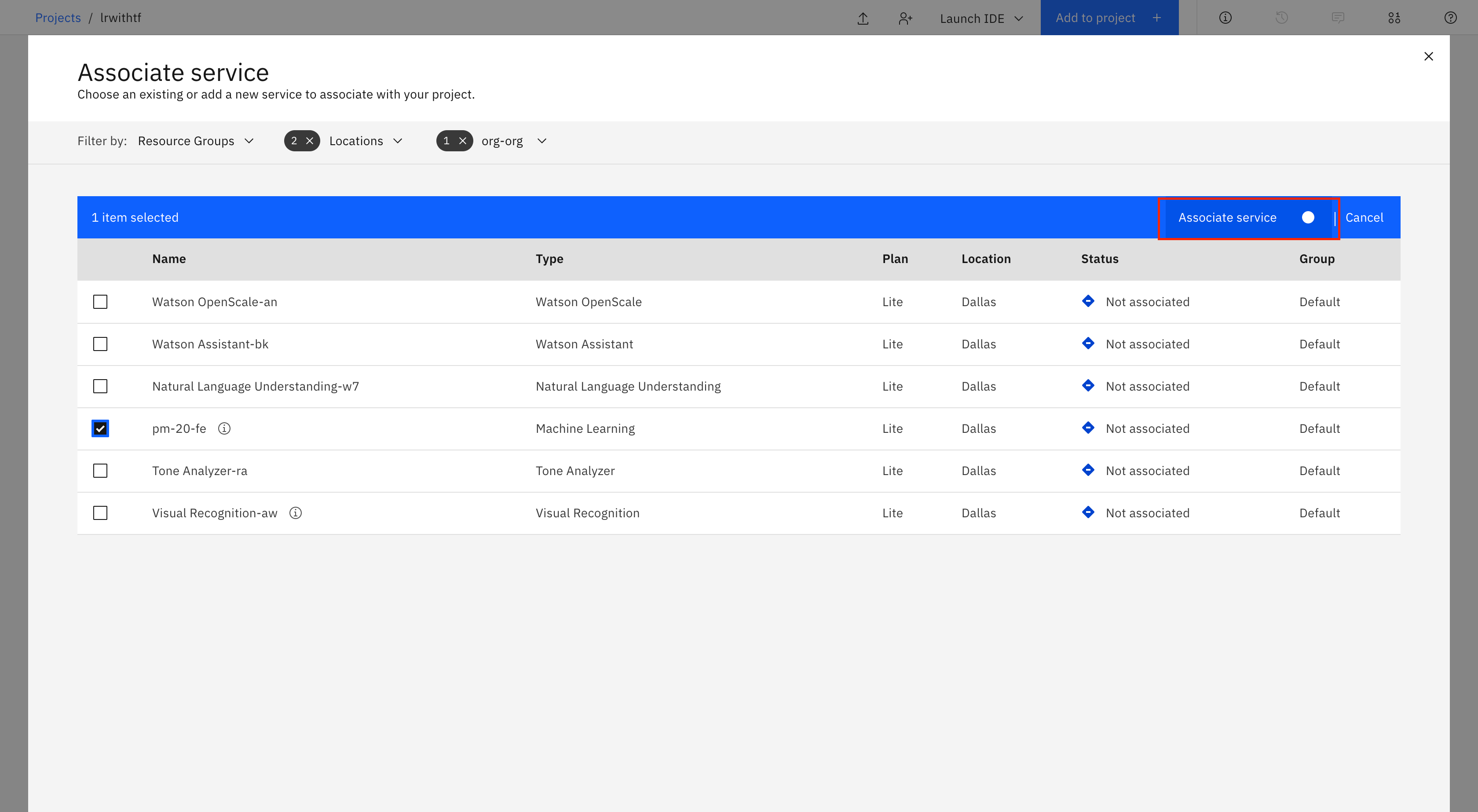1478x812 pixels.
Task: Click status icon for Watson OpenScale-an
Action: [1088, 301]
